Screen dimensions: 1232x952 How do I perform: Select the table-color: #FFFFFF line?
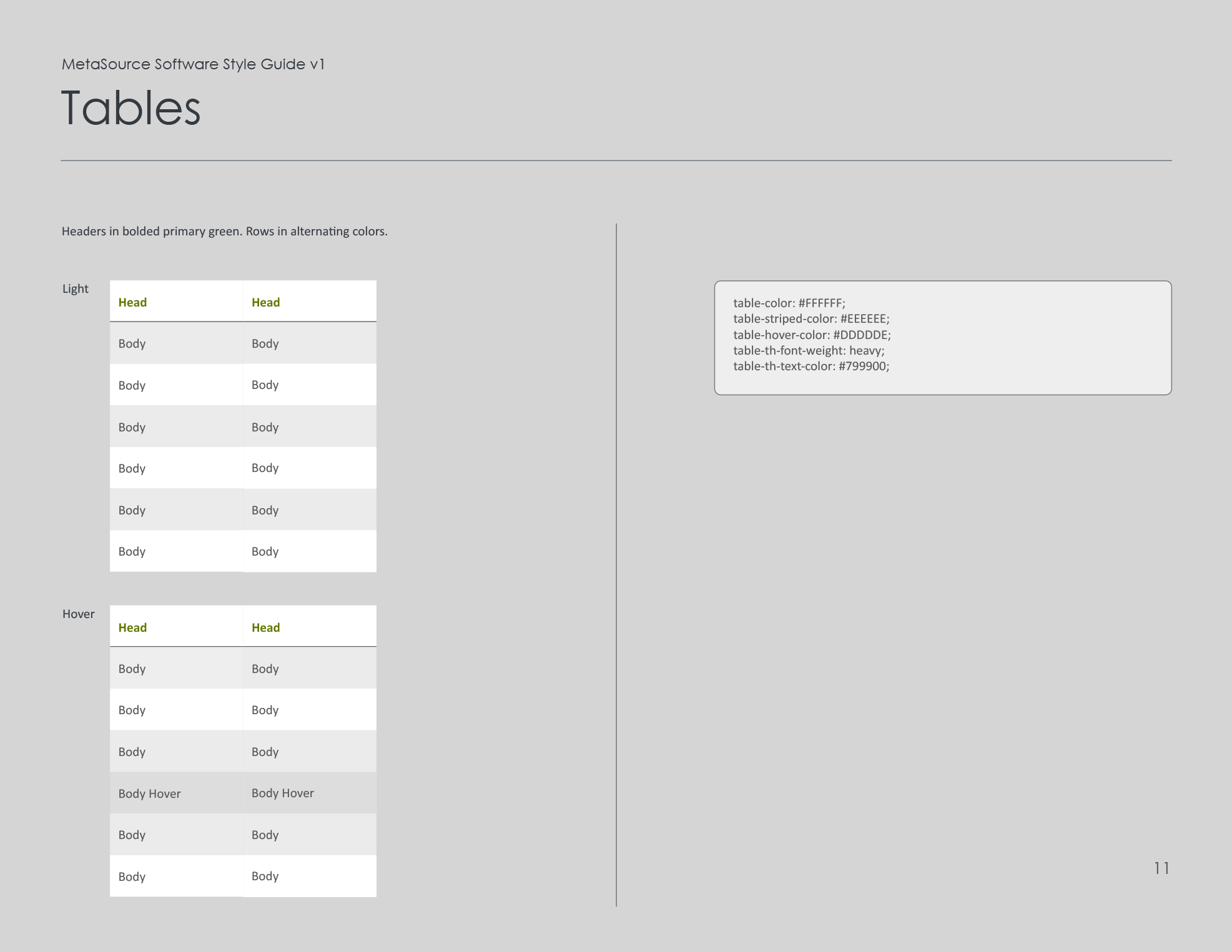789,303
